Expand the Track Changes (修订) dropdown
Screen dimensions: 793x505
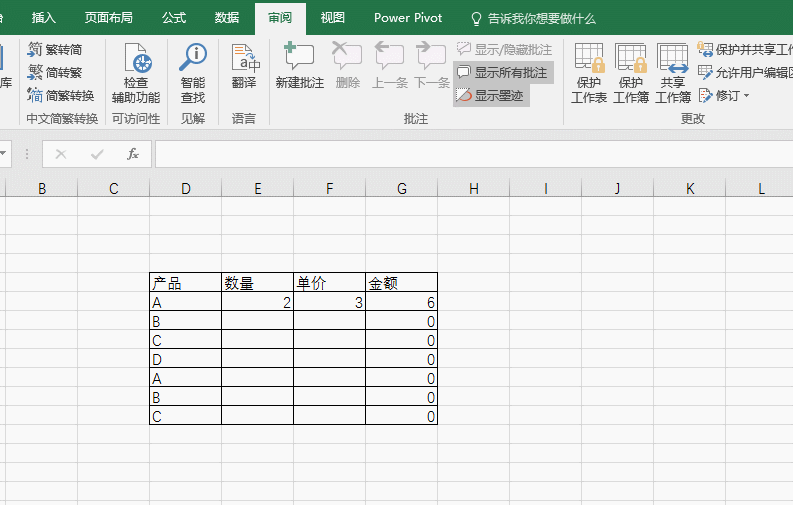(746, 96)
